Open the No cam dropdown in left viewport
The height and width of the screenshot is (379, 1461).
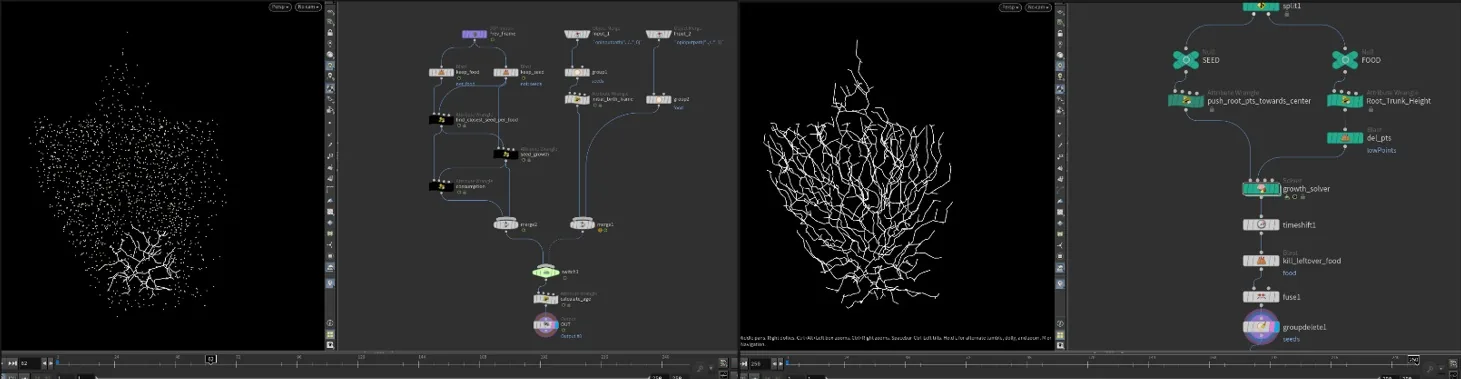pyautogui.click(x=307, y=7)
